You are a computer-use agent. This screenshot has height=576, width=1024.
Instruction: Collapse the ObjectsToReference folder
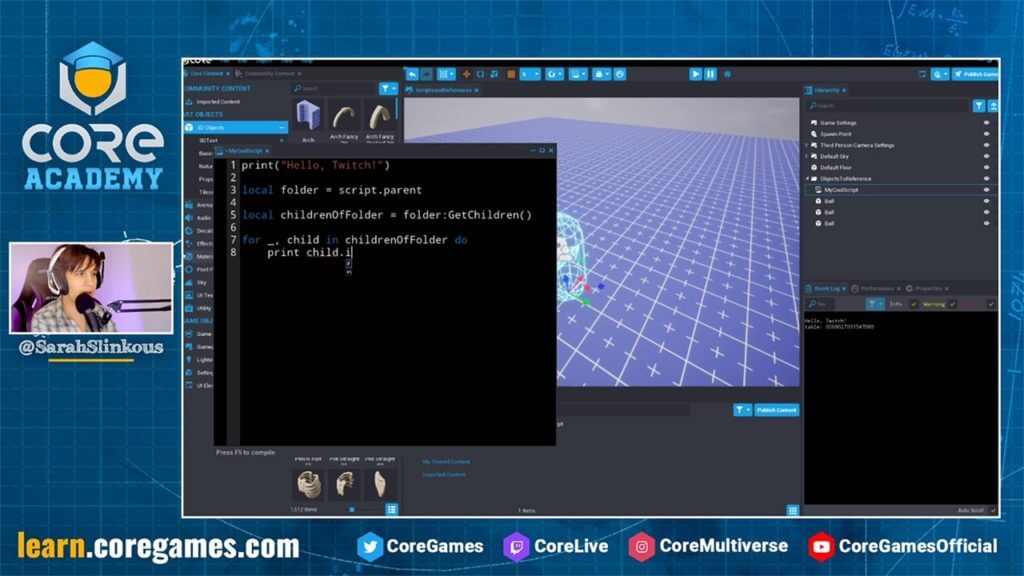806,178
